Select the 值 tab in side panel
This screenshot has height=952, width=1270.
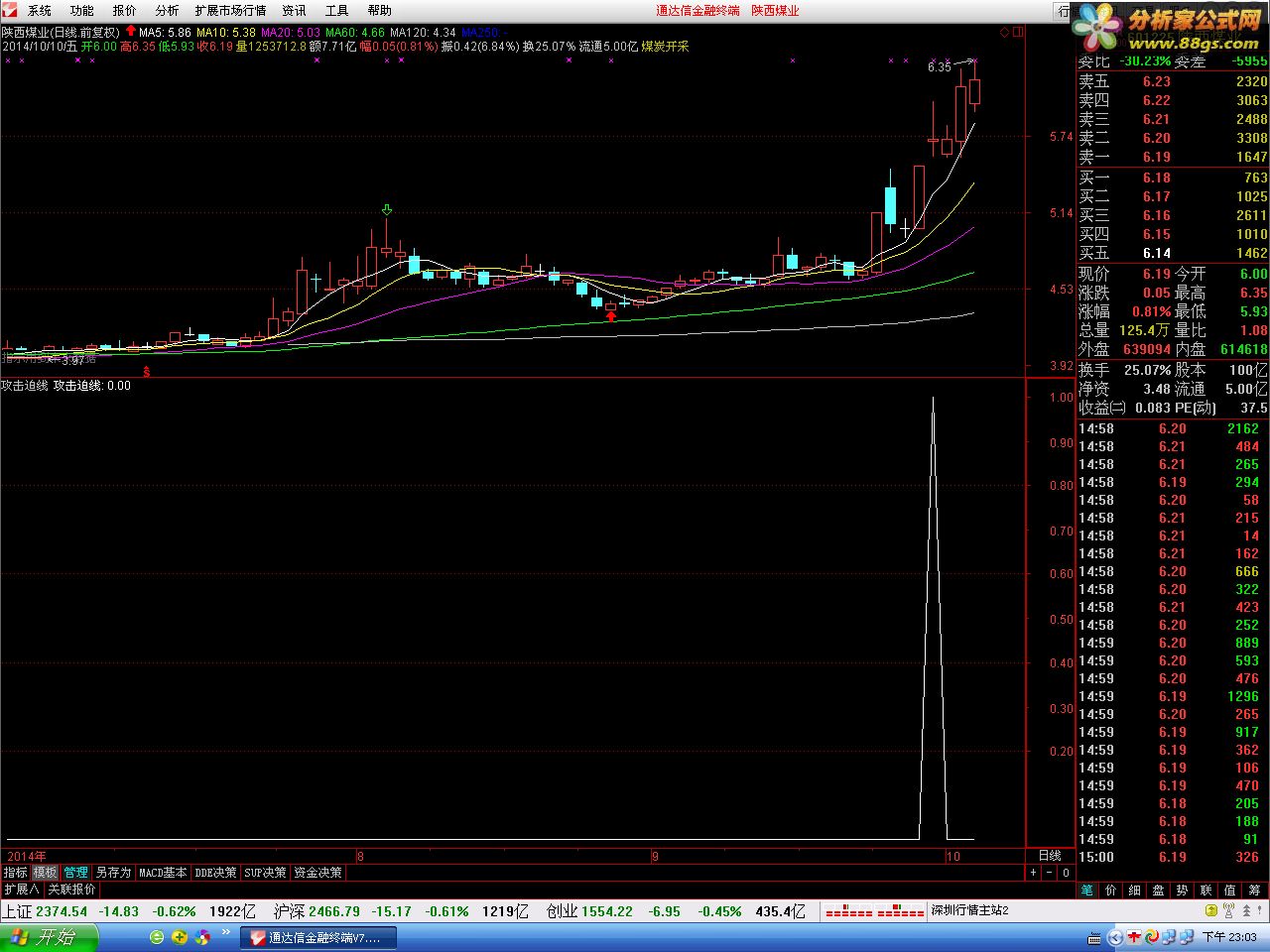(1230, 890)
